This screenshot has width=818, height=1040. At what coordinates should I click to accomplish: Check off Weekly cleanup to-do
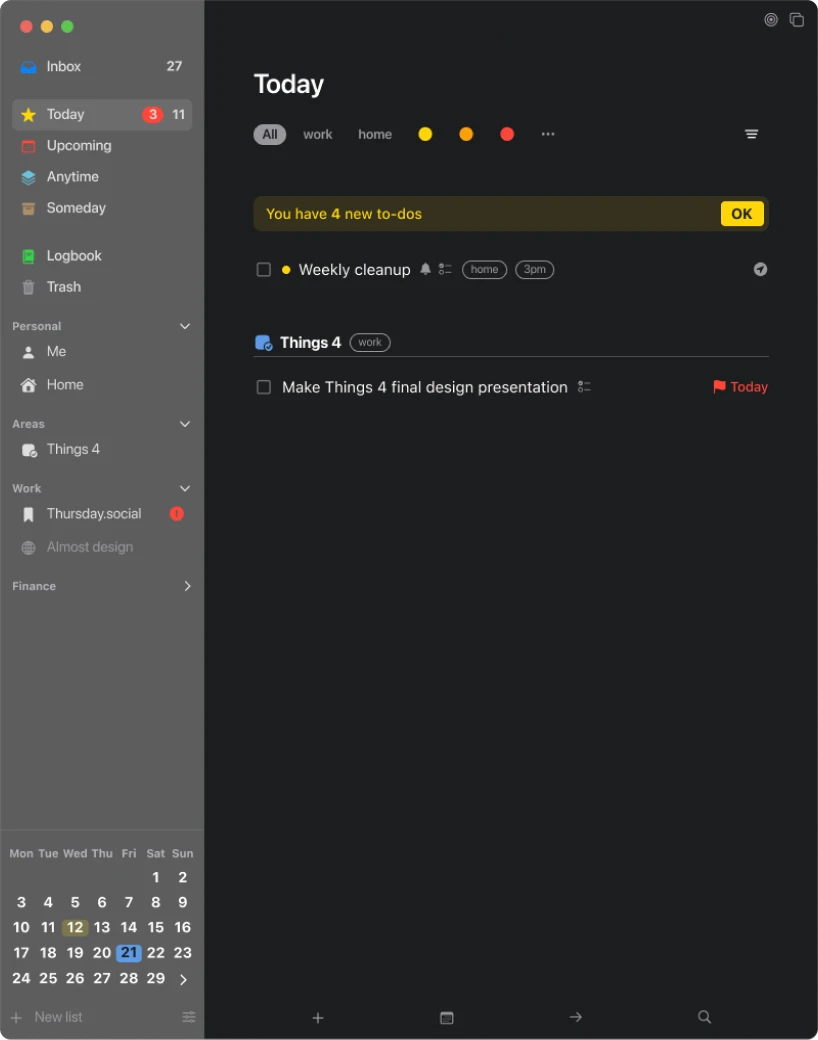pos(263,269)
